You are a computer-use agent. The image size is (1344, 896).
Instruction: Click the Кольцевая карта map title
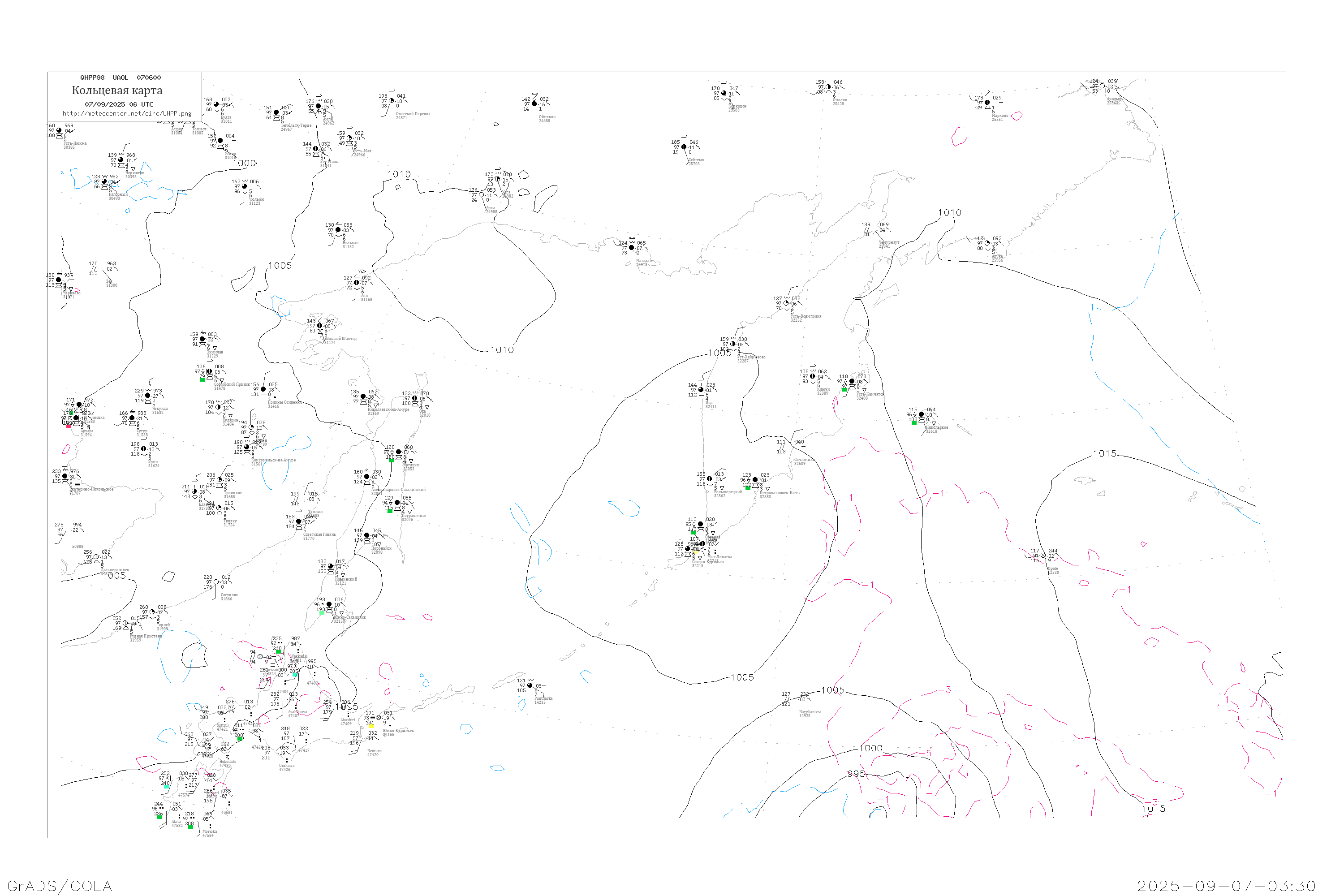point(117,90)
